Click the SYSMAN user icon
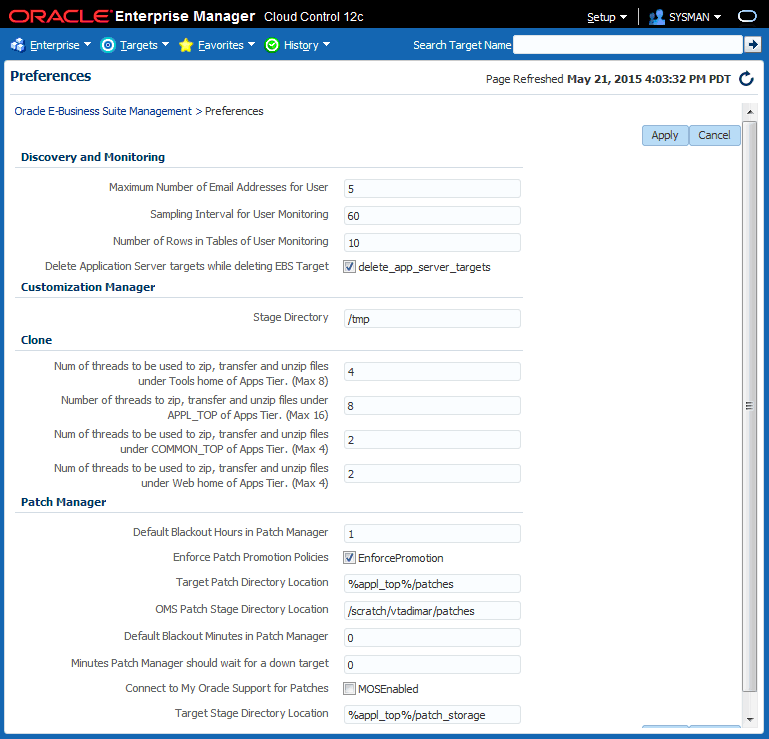Image resolution: width=769 pixels, height=739 pixels. (656, 17)
